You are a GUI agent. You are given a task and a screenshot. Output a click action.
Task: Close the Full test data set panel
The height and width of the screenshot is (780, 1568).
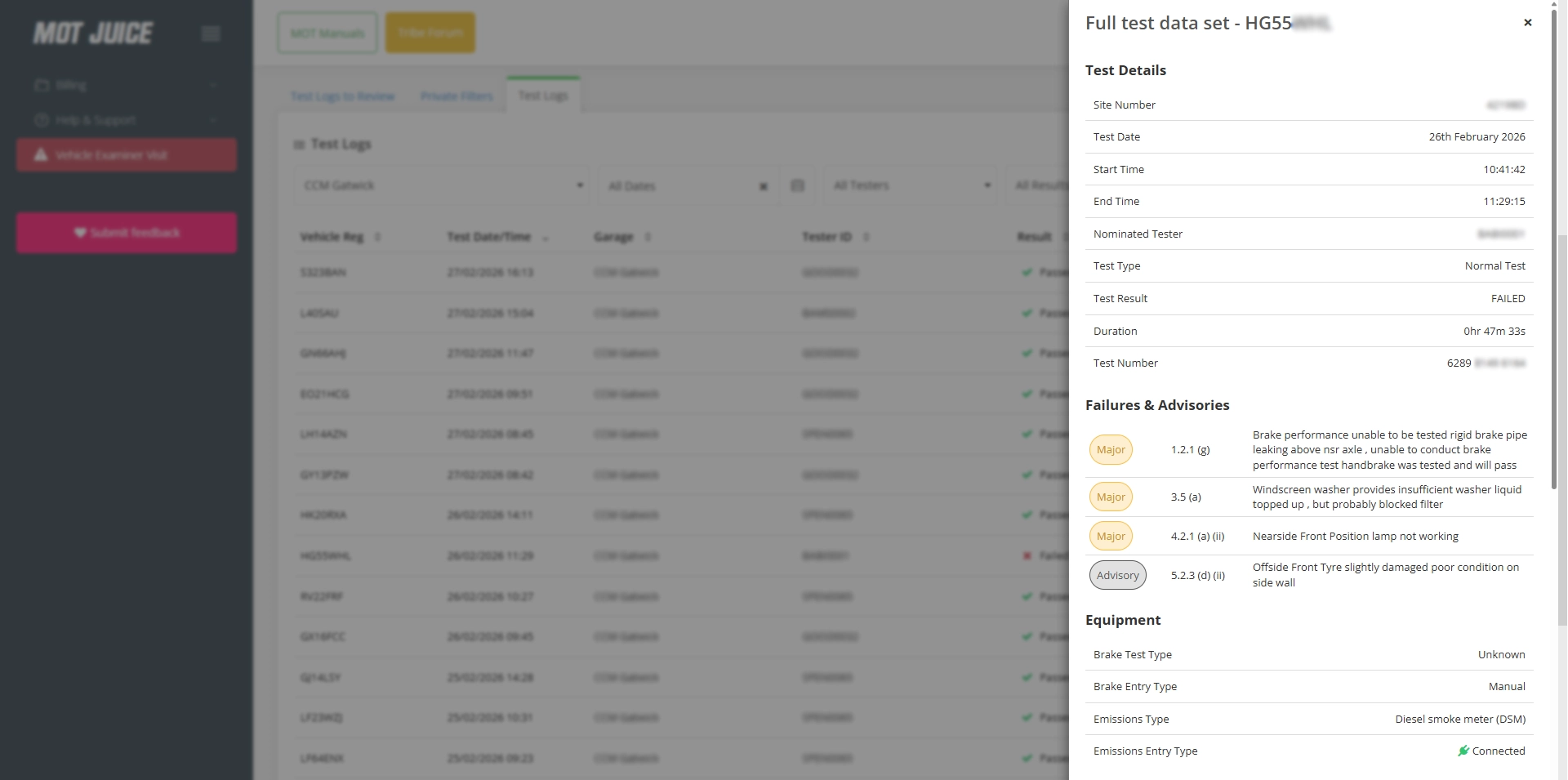click(1527, 22)
